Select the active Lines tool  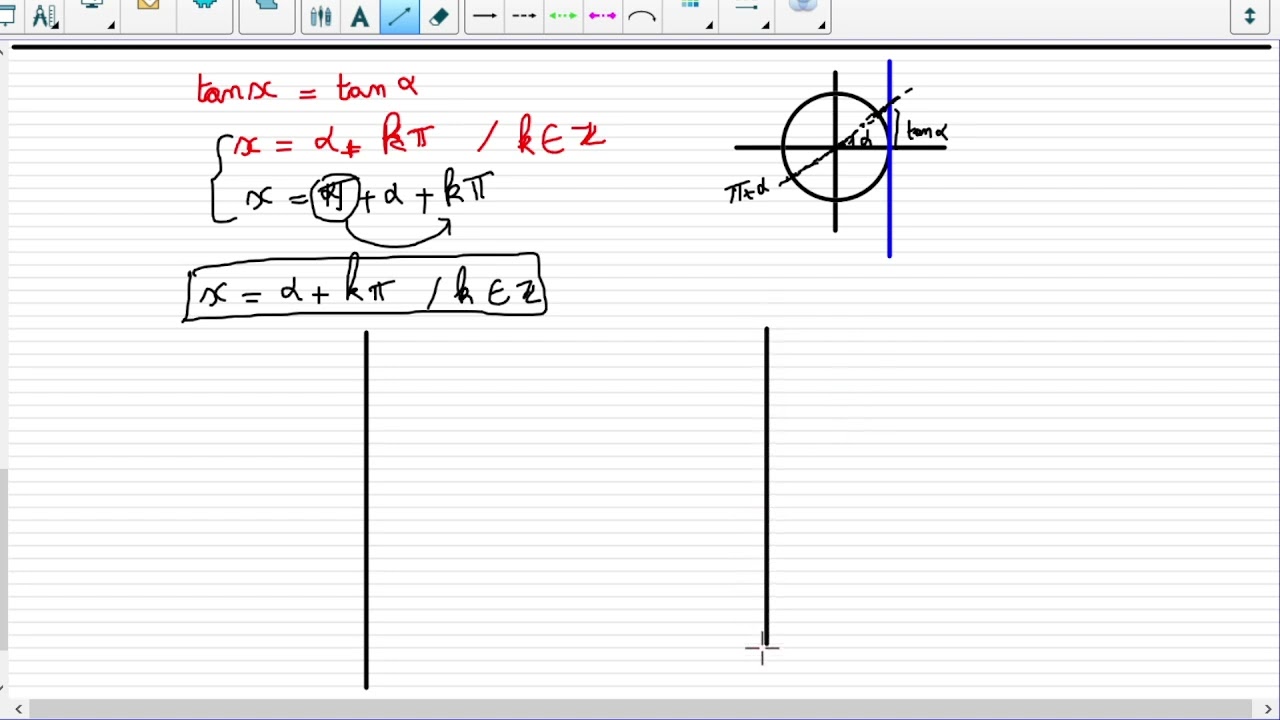pyautogui.click(x=399, y=16)
